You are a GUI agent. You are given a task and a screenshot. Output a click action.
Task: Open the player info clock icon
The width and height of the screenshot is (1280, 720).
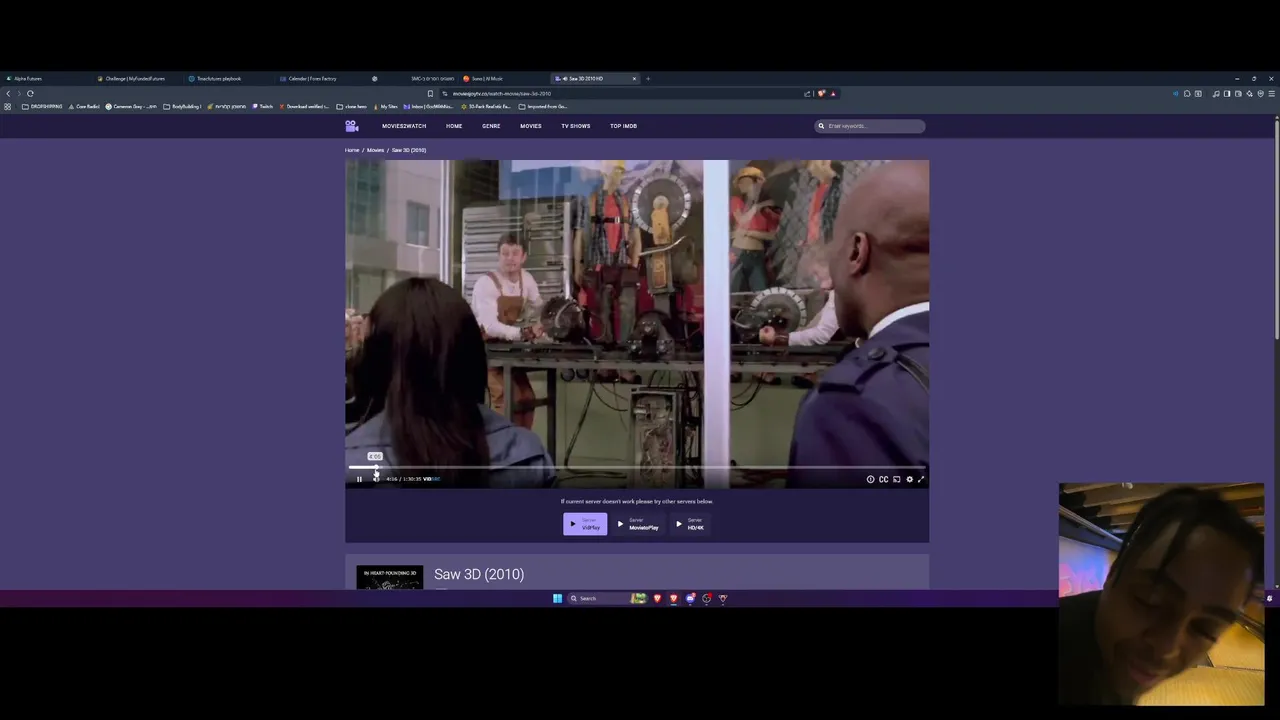click(870, 479)
